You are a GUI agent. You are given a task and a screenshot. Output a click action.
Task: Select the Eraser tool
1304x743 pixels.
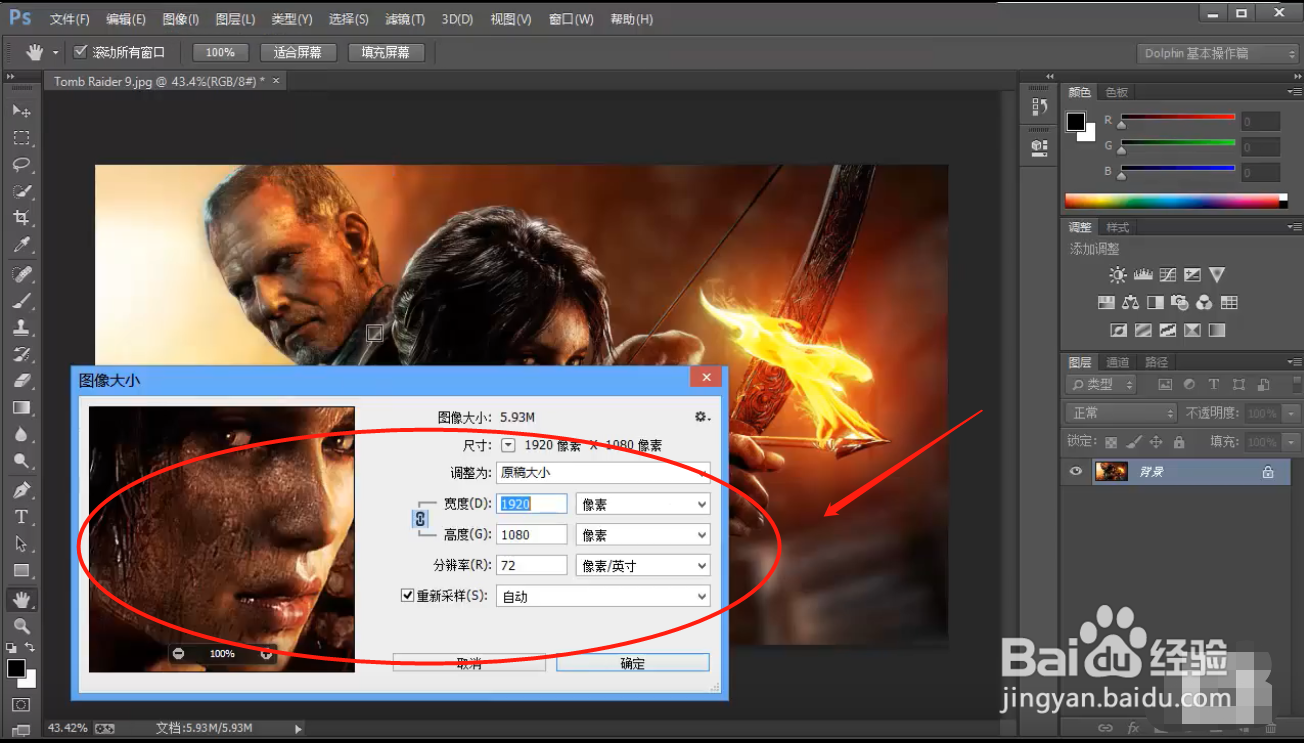21,381
